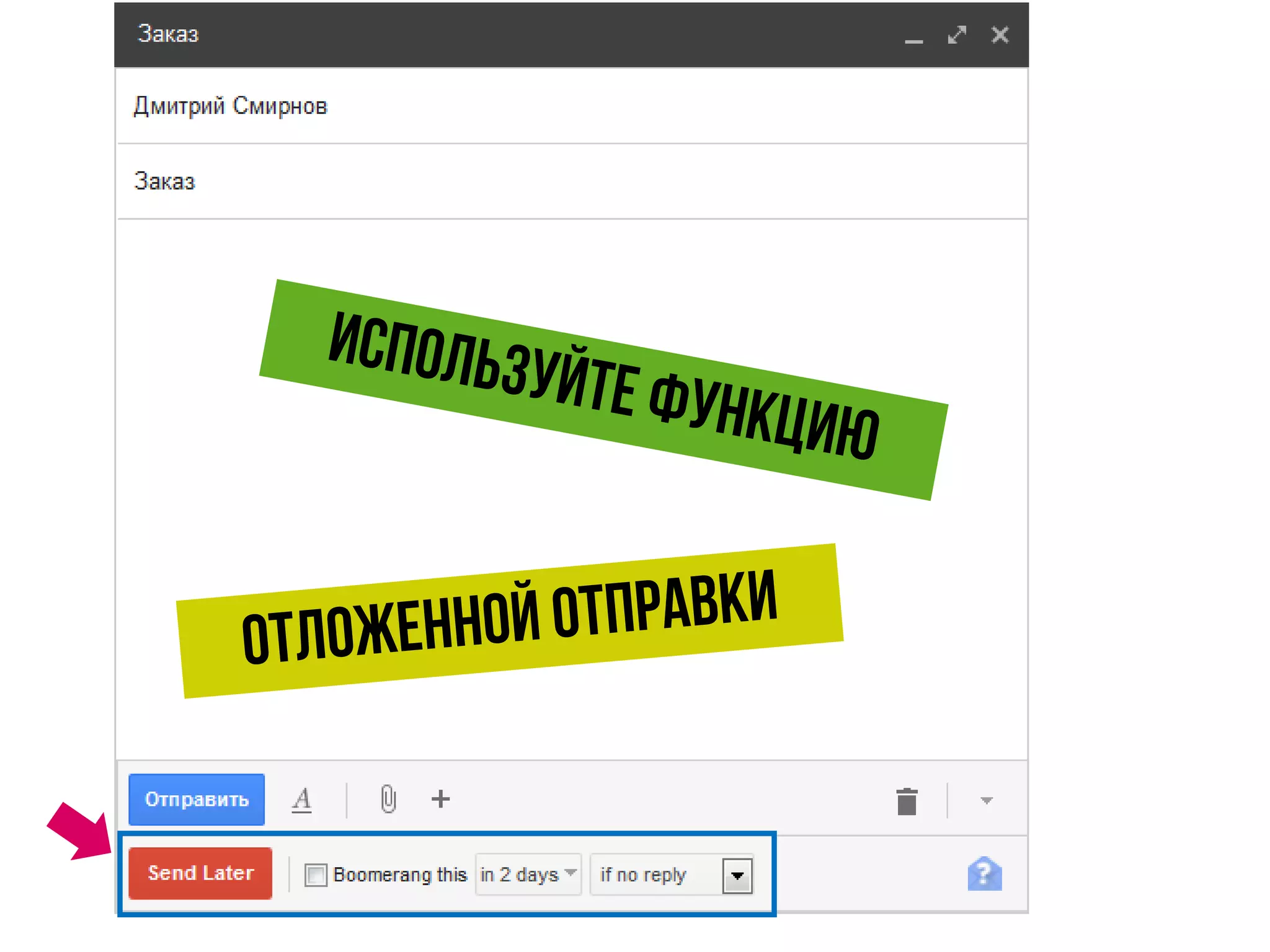
Task: Expand compose window to full screen
Action: (x=957, y=35)
